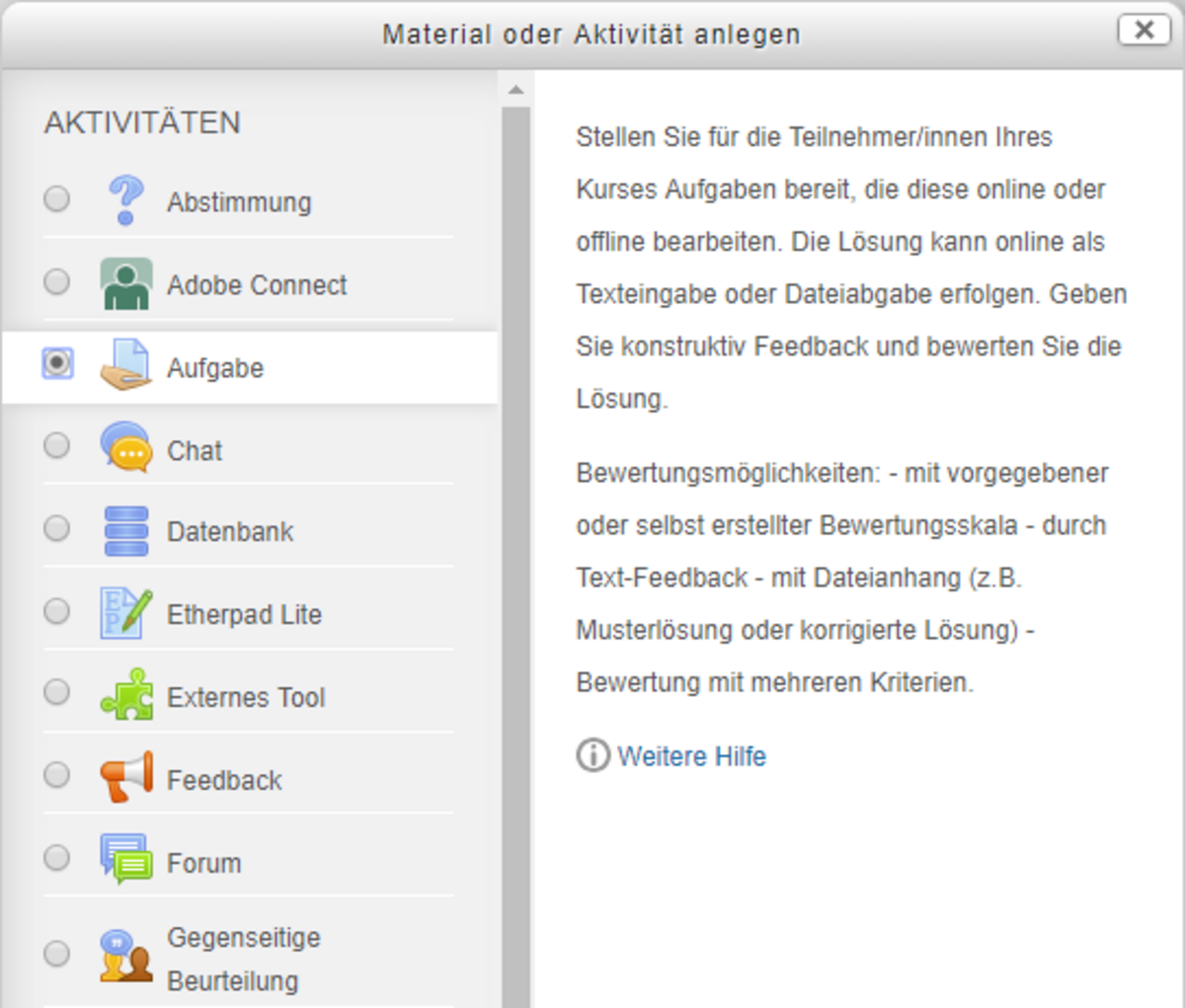Select the Etherpad Lite label
This screenshot has height=1008, width=1185.
tap(244, 614)
